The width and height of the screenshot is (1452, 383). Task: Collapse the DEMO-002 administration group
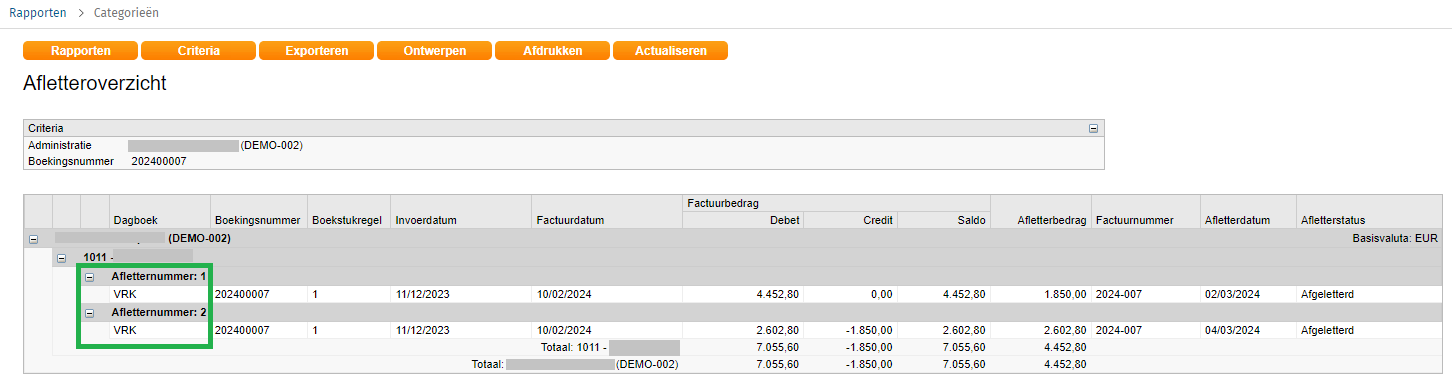coord(33,239)
